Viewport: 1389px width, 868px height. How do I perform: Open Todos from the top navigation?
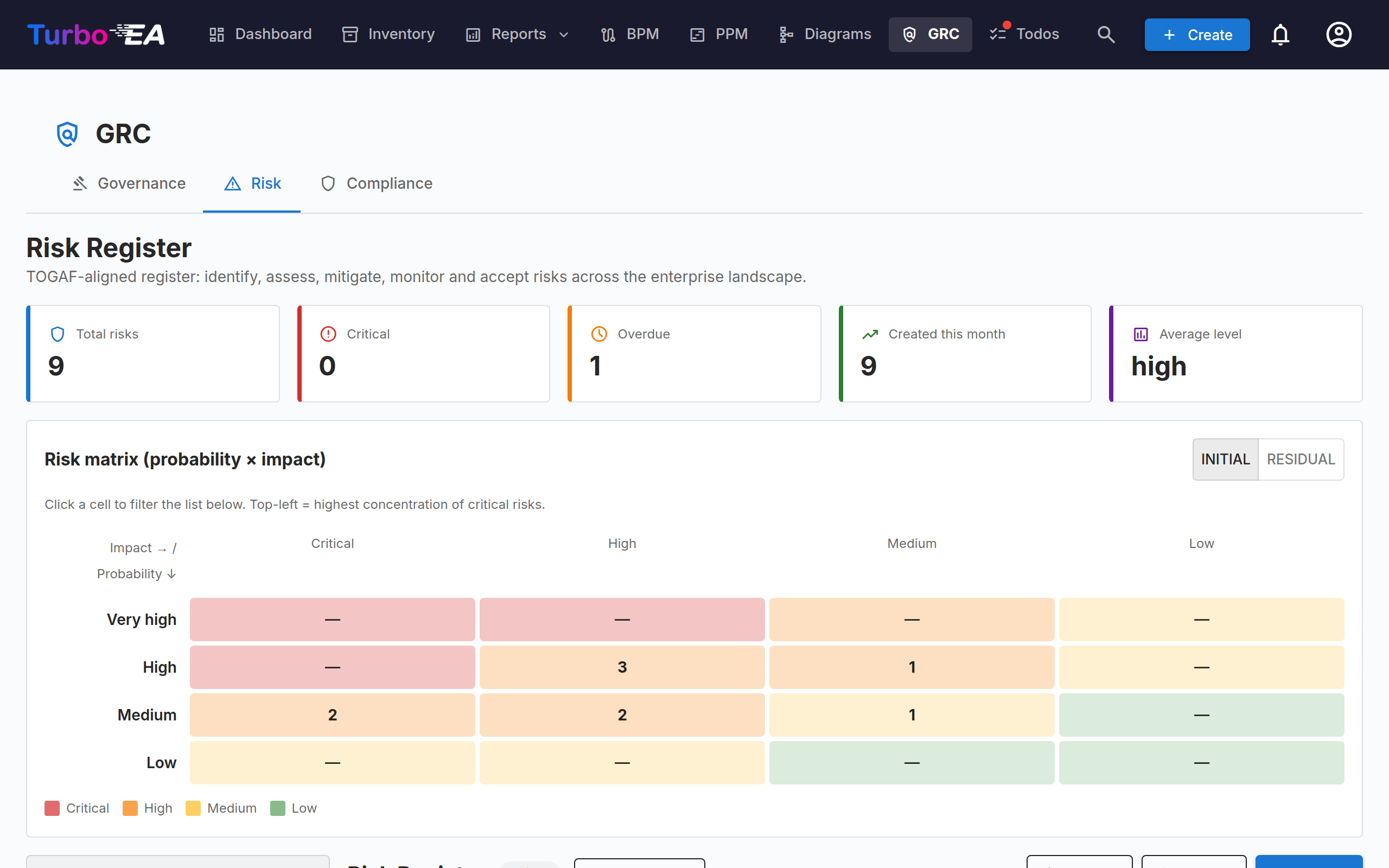(1024, 34)
